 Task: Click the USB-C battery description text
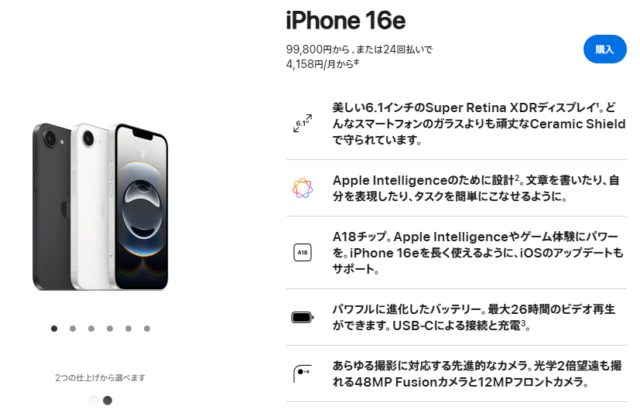[x=473, y=317]
